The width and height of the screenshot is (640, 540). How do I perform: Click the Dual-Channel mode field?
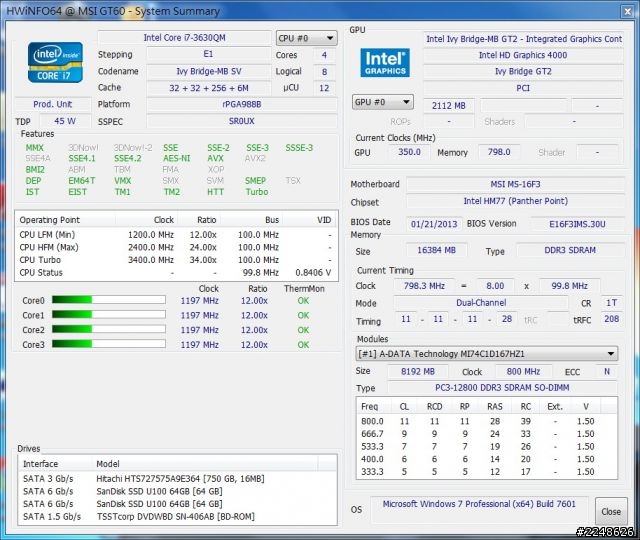481,302
